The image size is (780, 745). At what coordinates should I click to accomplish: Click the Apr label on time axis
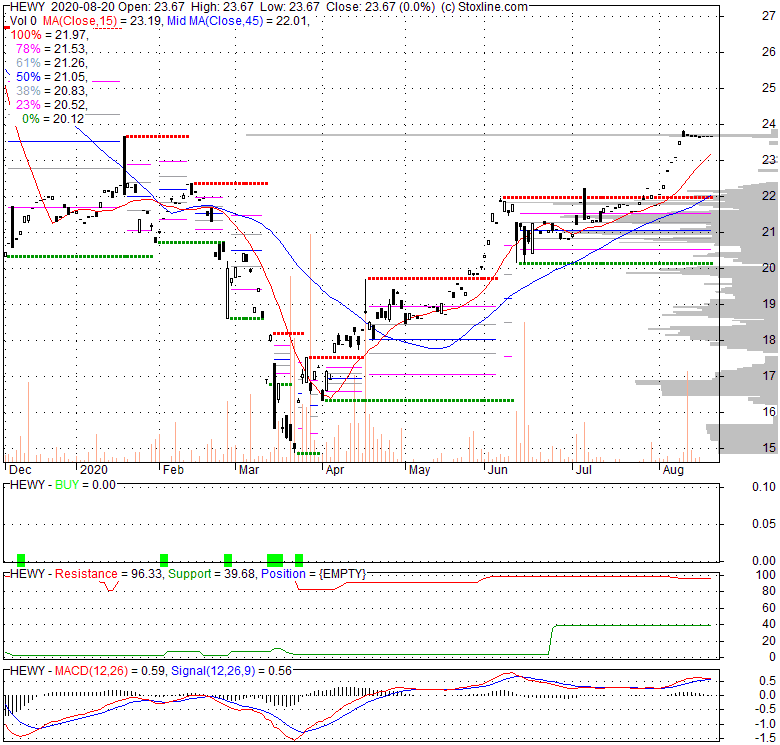(335, 470)
